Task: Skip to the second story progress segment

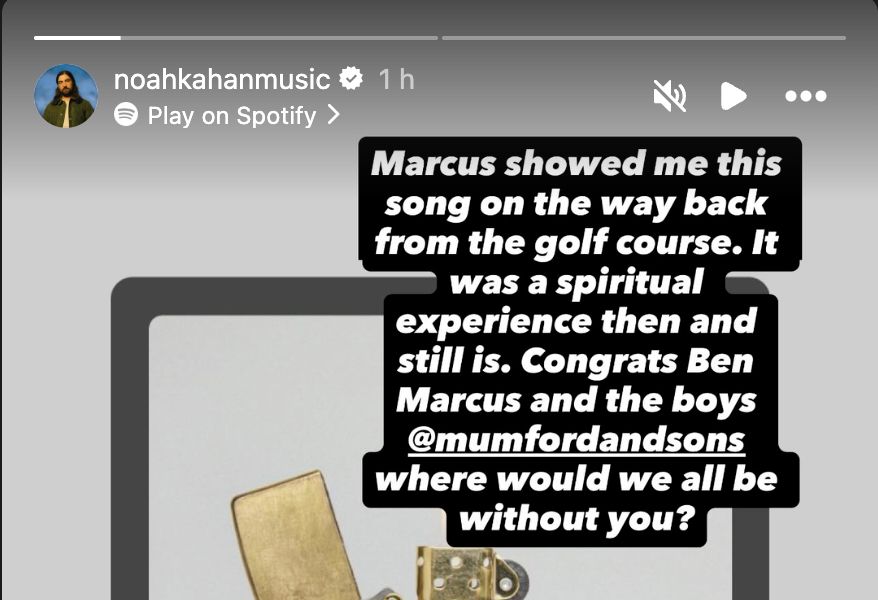Action: click(x=644, y=38)
